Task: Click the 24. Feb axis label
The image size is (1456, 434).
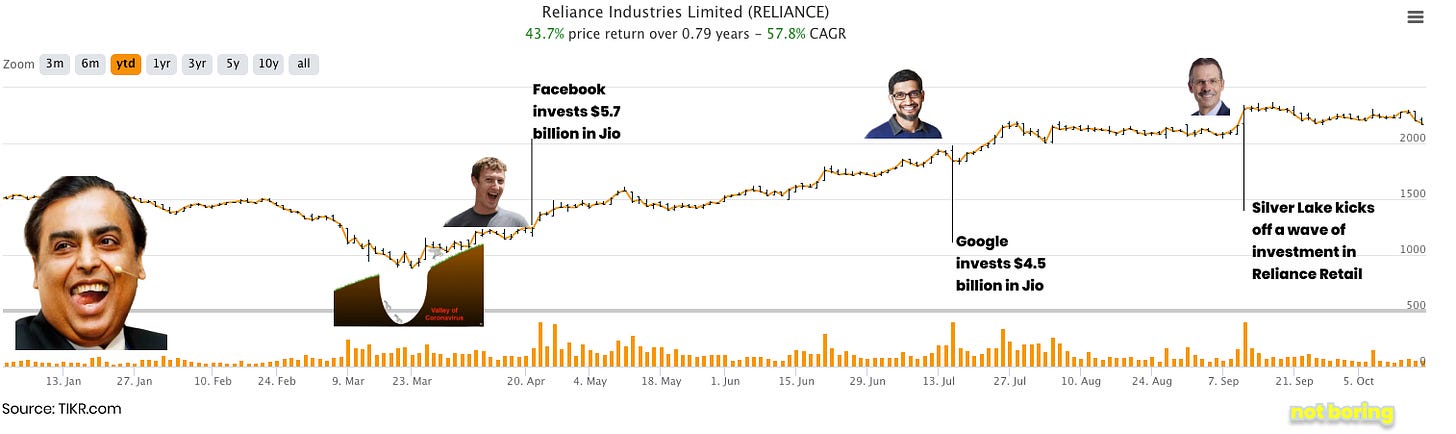Action: click(277, 381)
